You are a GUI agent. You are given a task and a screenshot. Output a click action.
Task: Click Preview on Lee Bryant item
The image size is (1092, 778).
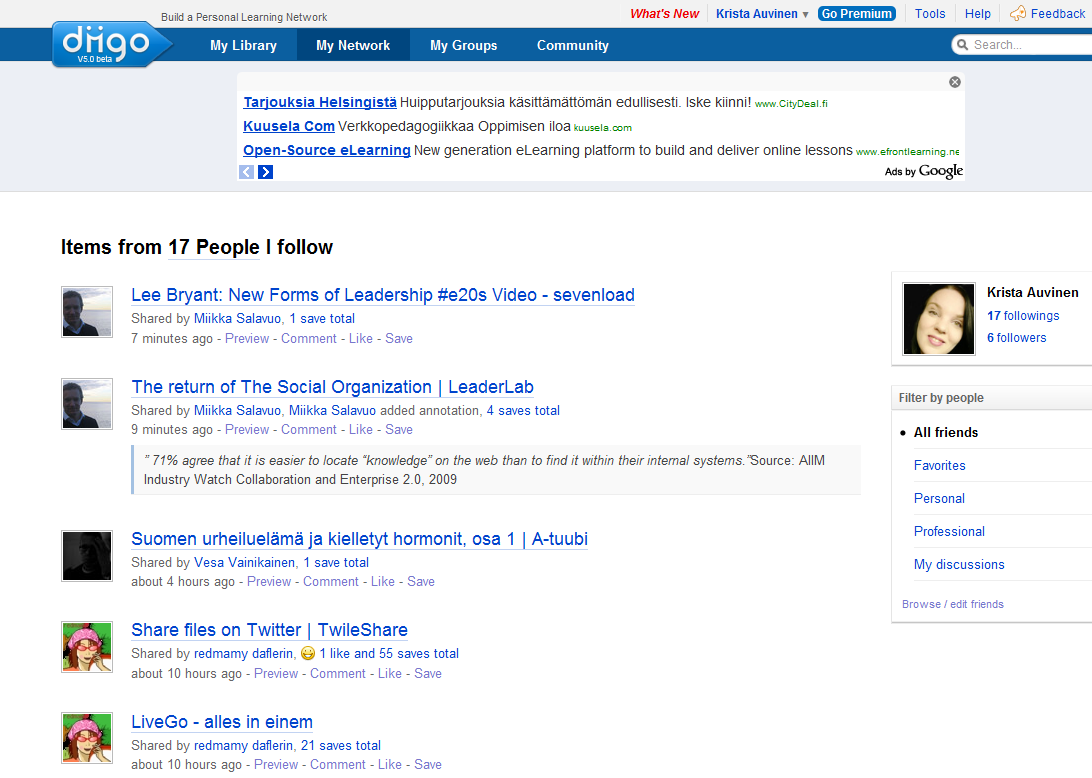247,339
